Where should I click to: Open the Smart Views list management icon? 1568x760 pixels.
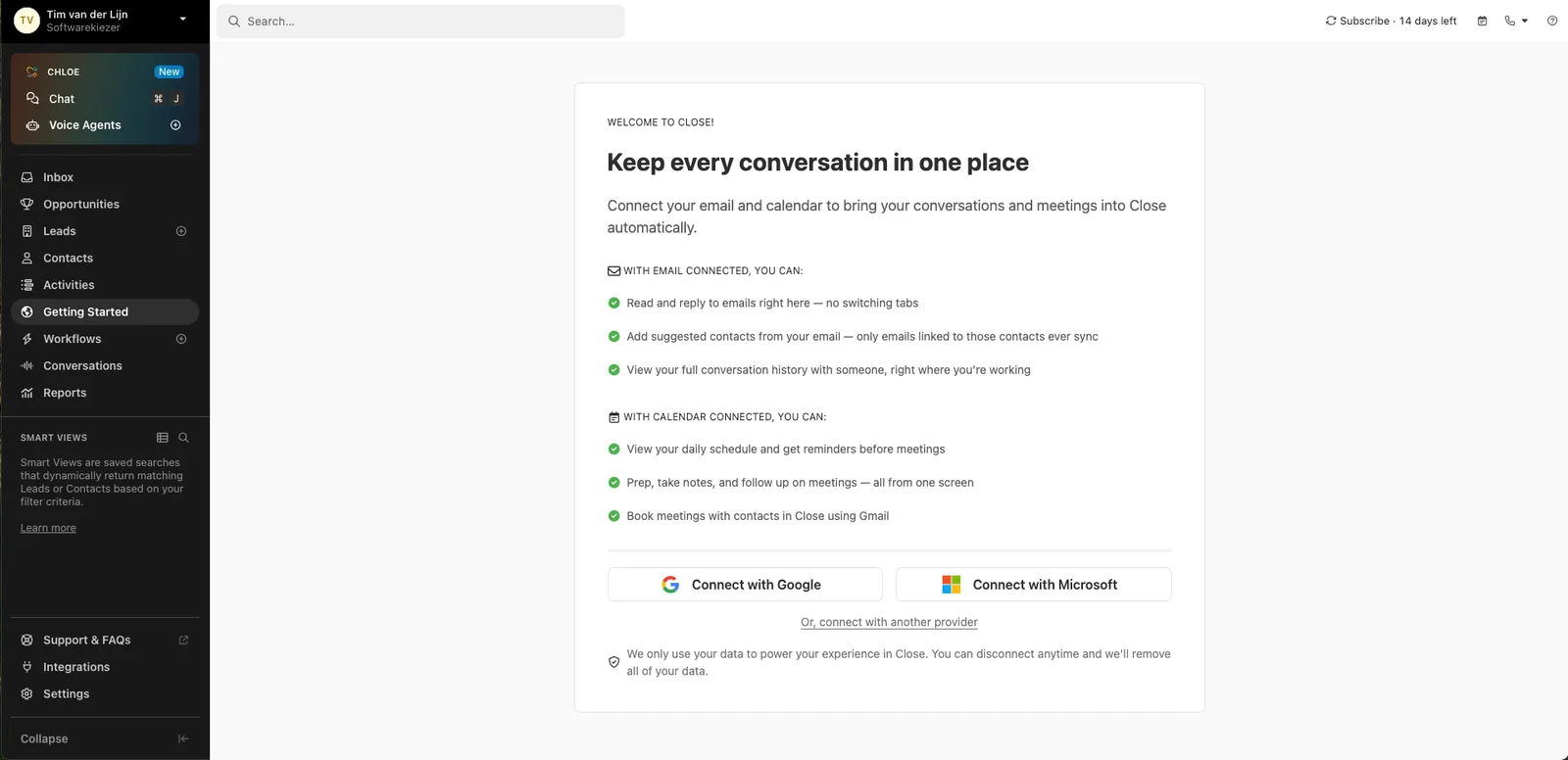pos(163,438)
